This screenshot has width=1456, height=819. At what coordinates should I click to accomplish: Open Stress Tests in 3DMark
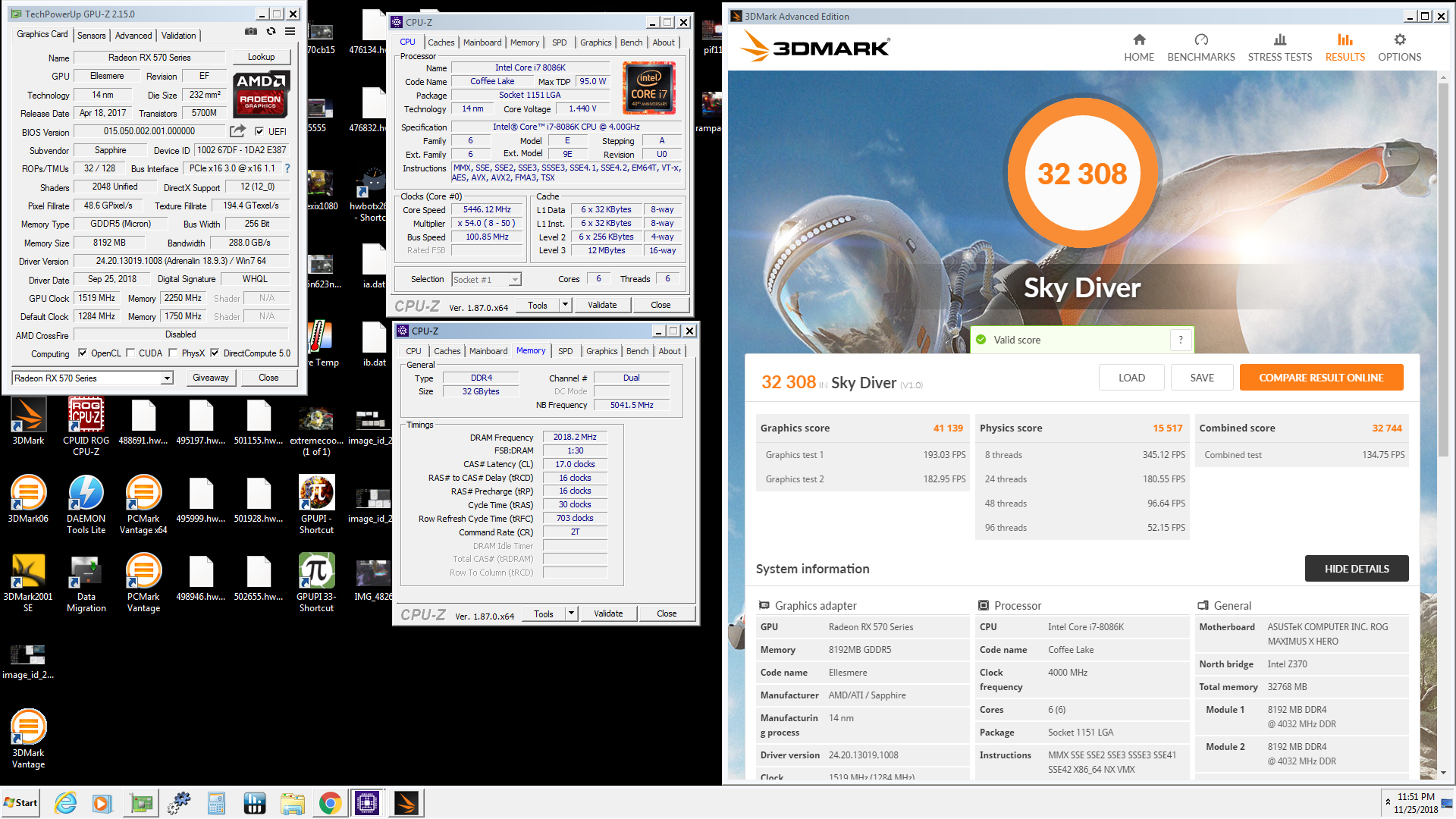(x=1280, y=47)
